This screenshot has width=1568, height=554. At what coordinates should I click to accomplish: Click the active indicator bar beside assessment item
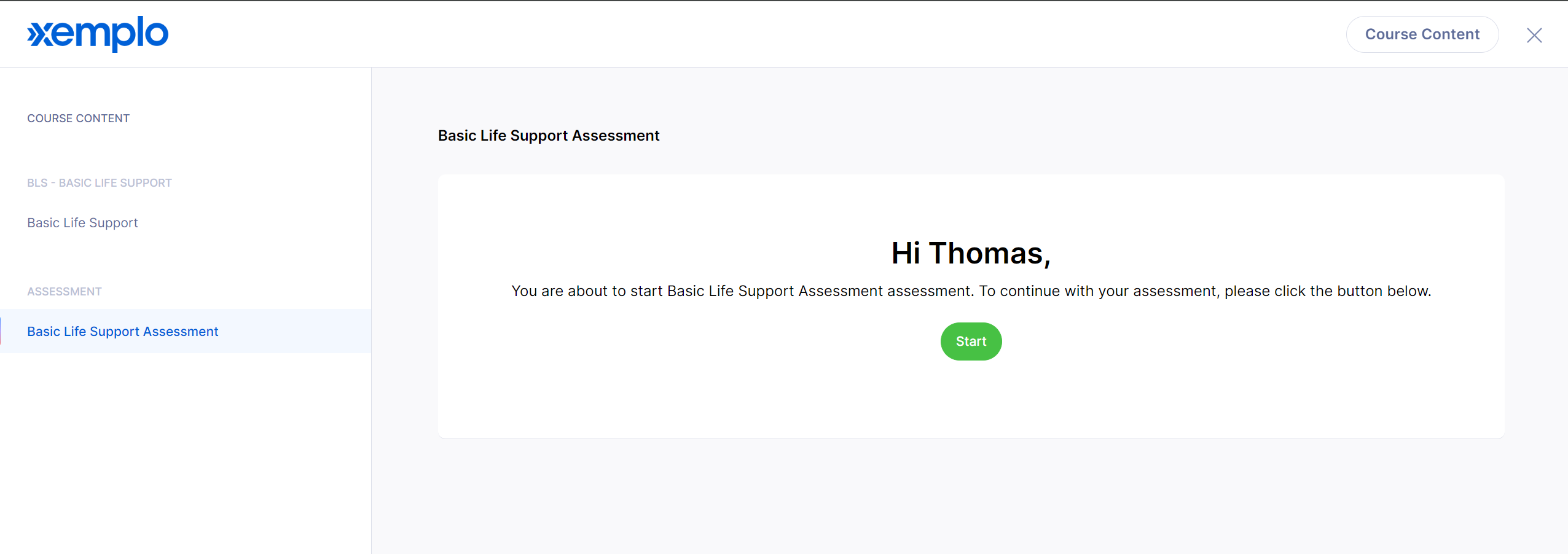click(1, 331)
